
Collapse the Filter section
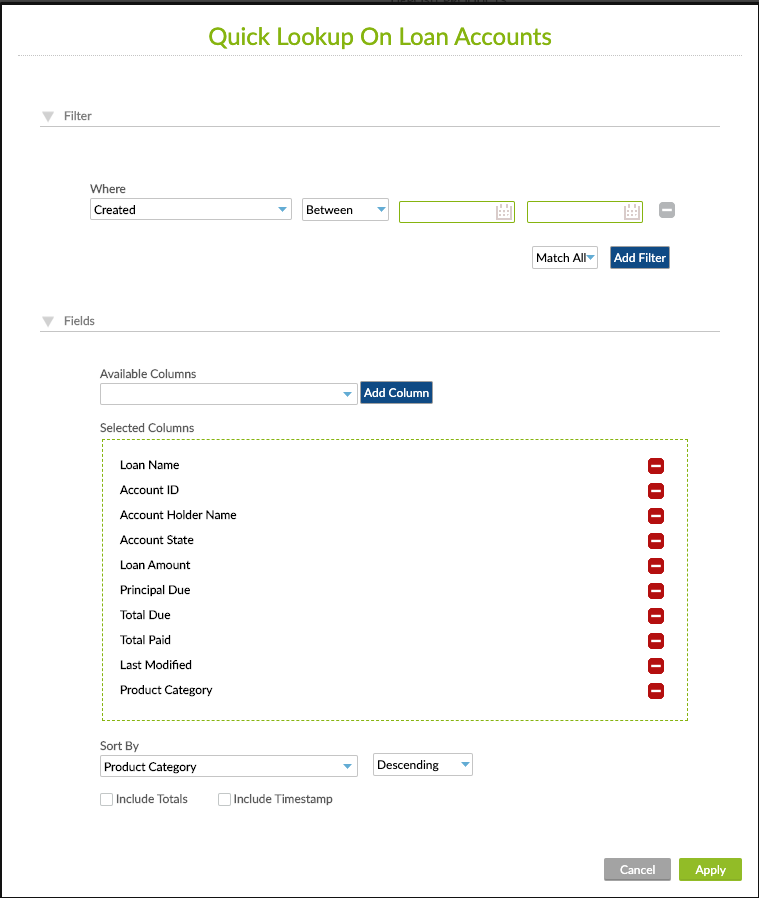pyautogui.click(x=47, y=115)
